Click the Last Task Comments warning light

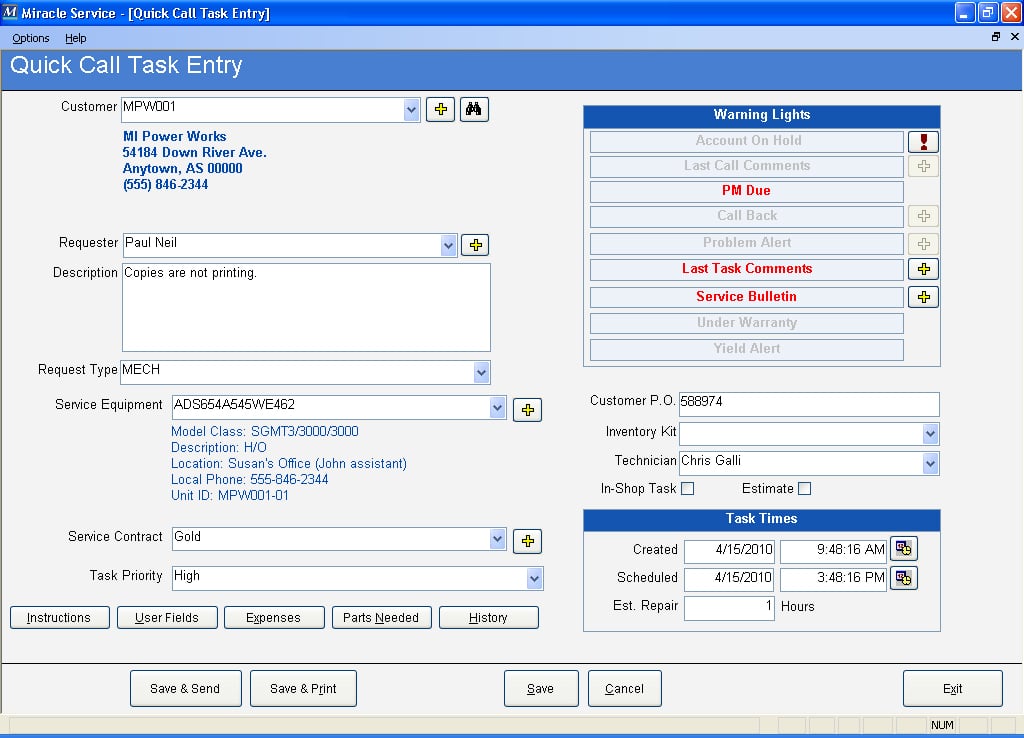[746, 269]
